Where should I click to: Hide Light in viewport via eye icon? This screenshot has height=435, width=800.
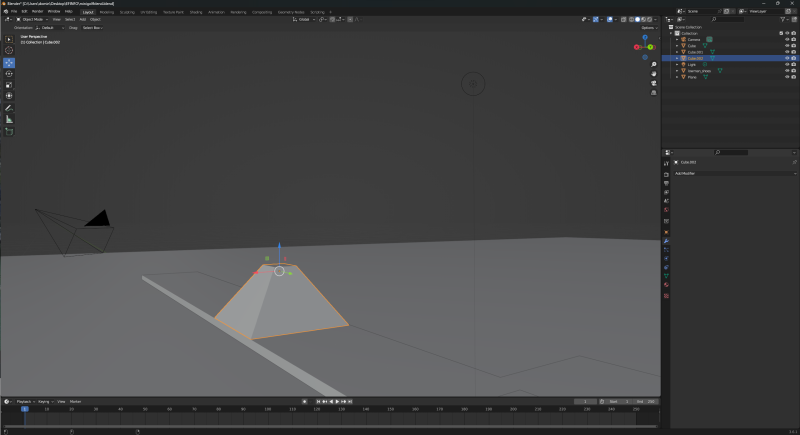(x=787, y=64)
